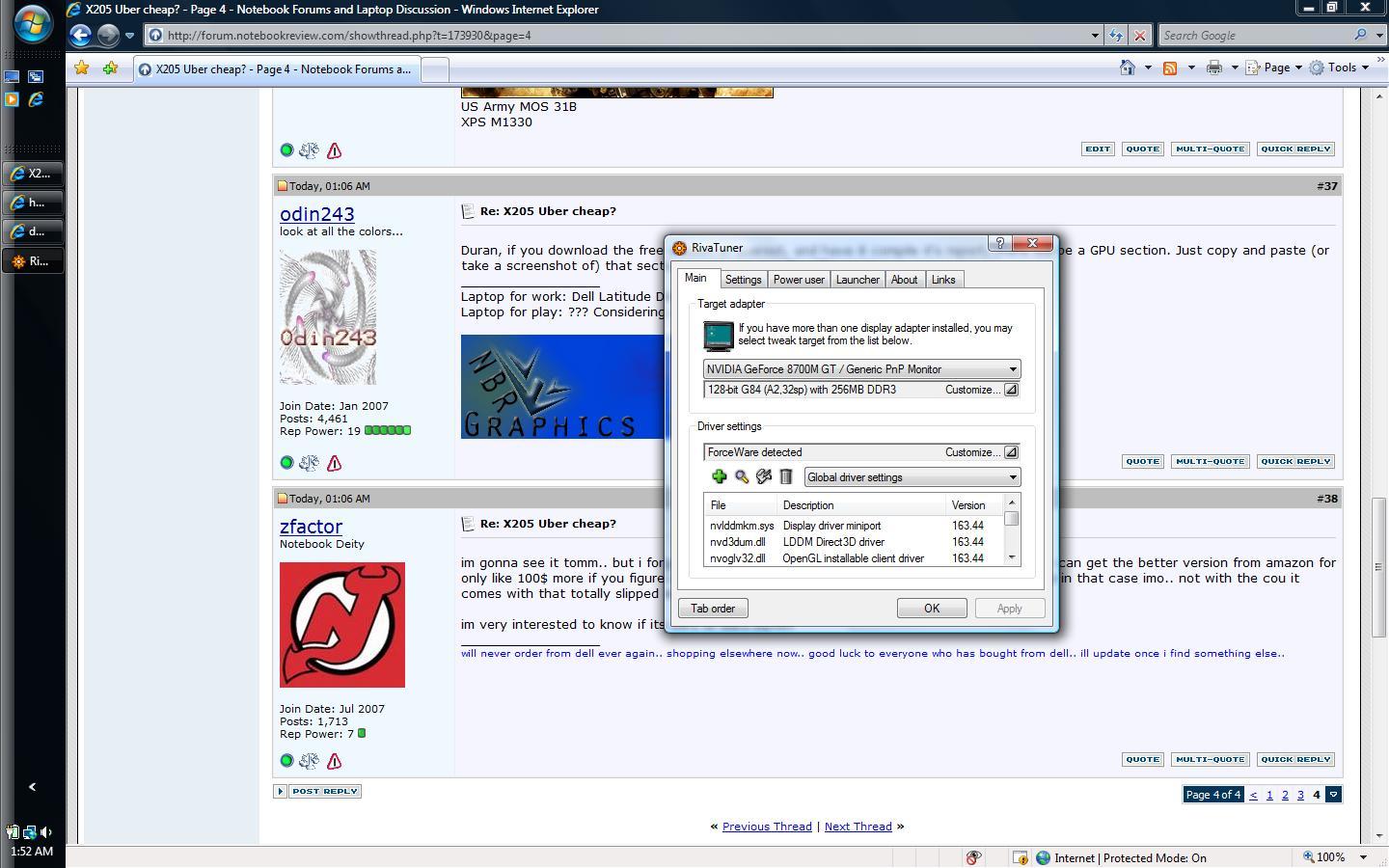Open the recent pages dropdown next to forward button

129,36
